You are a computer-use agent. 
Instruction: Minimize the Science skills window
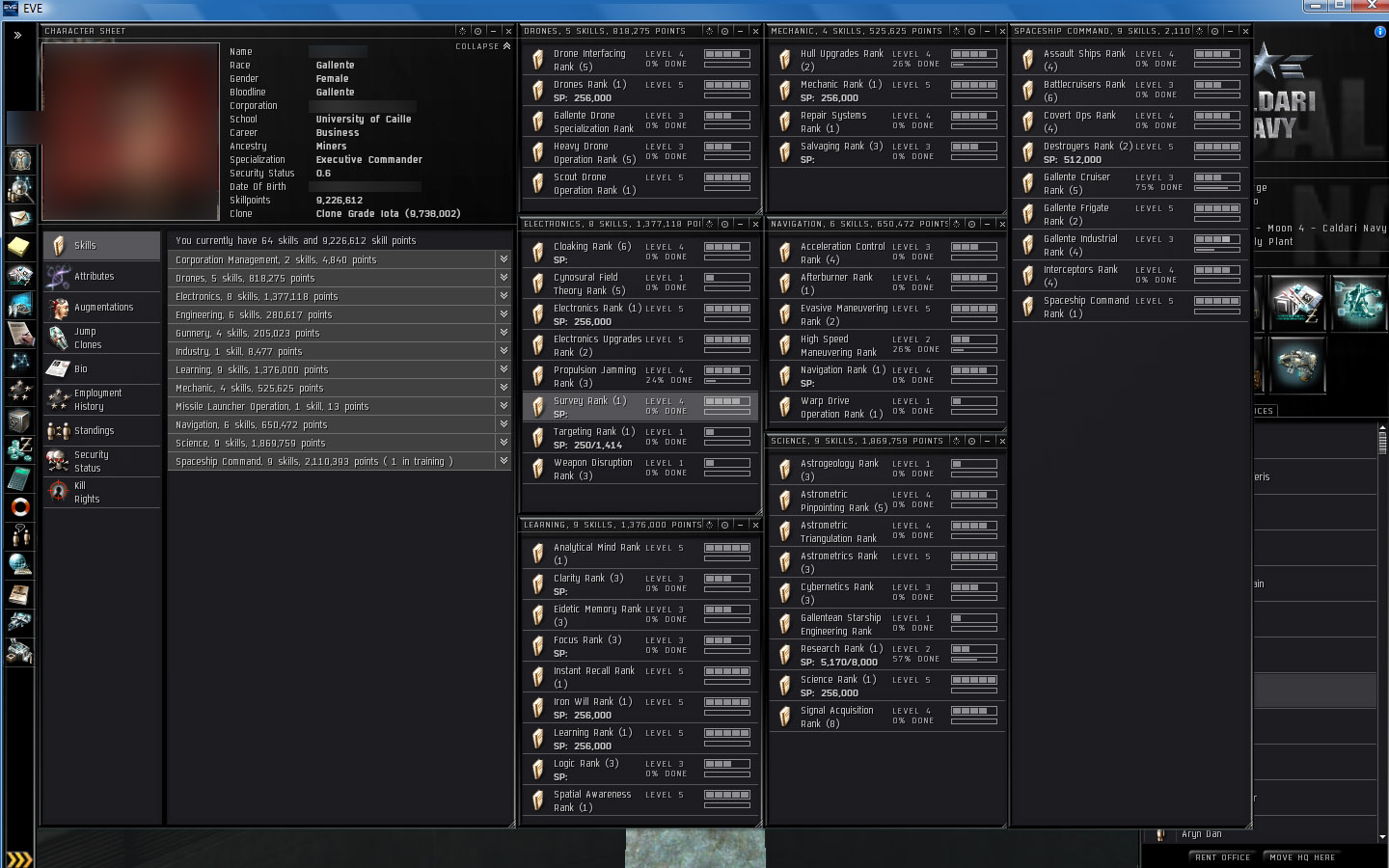tap(987, 441)
